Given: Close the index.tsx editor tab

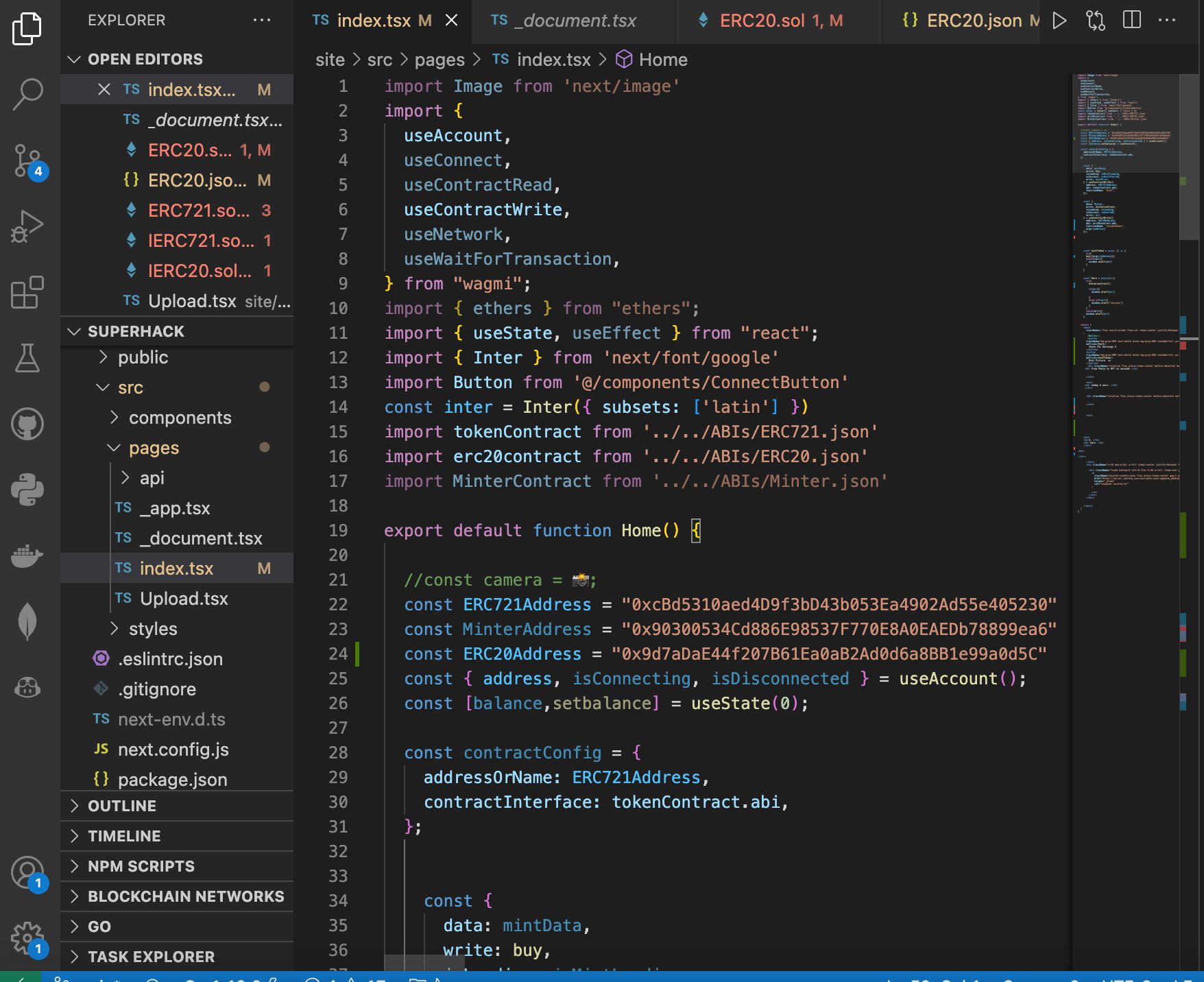Looking at the screenshot, I should tap(452, 21).
